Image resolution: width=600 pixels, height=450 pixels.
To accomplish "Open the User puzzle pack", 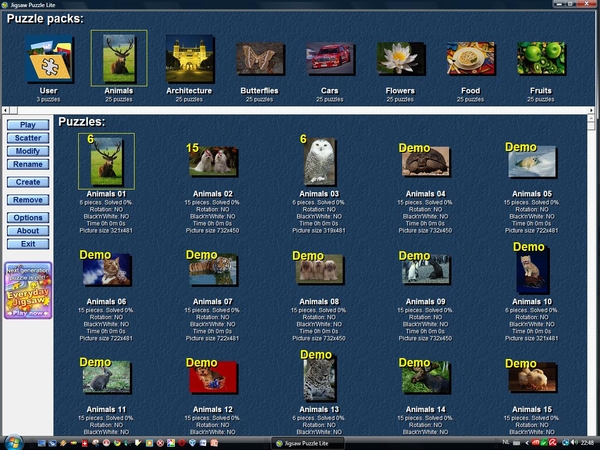I will 48,61.
